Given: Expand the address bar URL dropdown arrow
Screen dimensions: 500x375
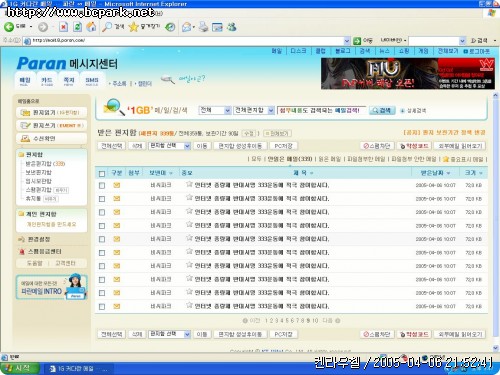Looking at the screenshot, I should click(347, 41).
